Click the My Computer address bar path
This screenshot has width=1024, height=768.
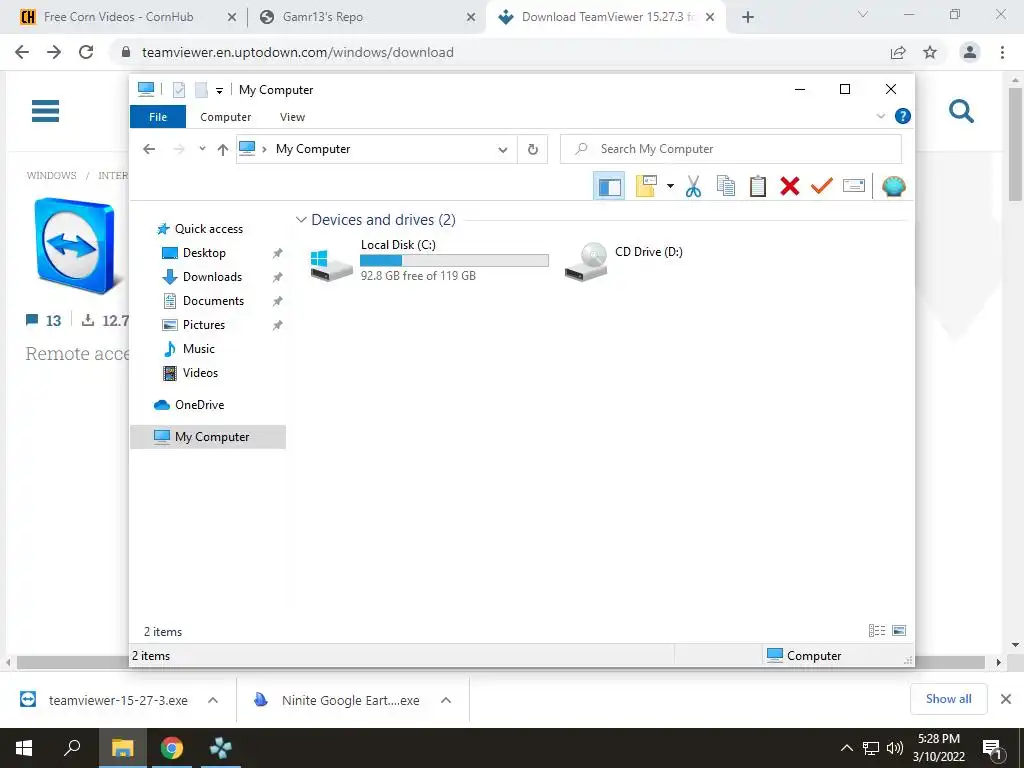(313, 149)
